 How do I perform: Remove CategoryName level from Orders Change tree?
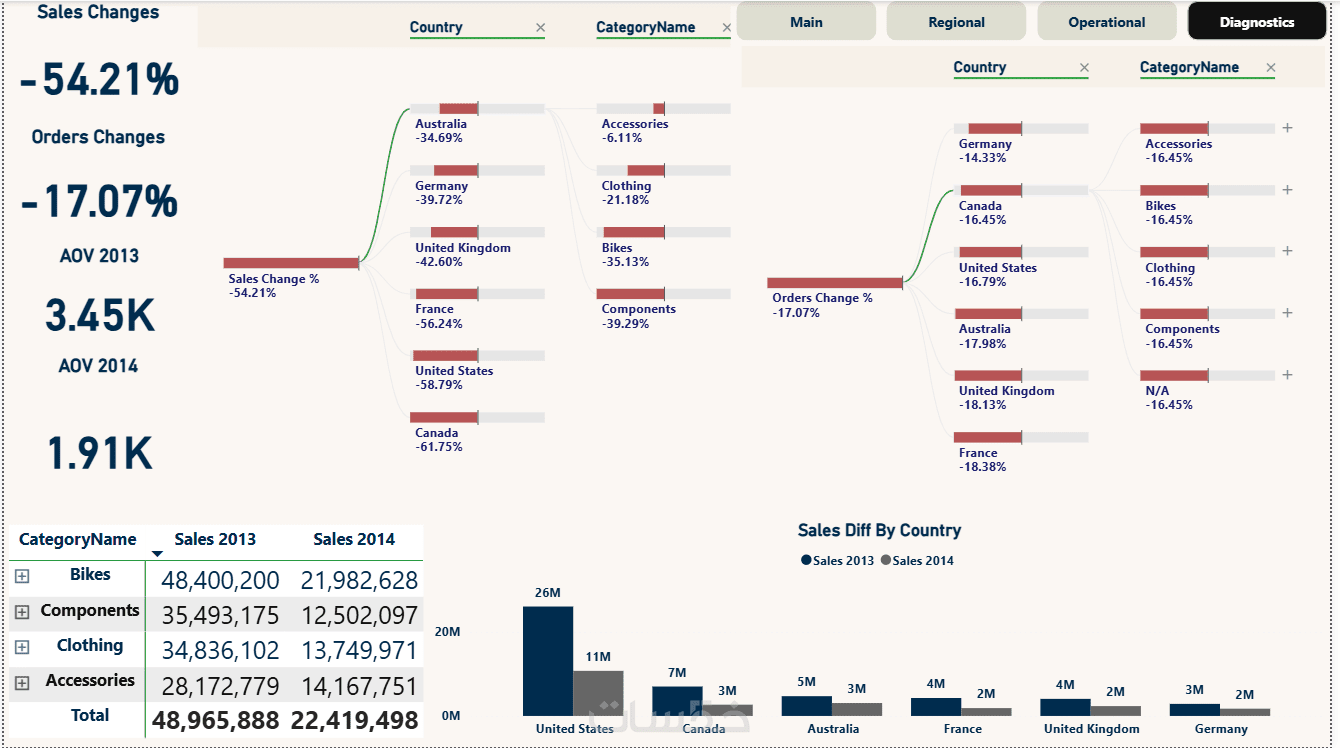(1271, 68)
